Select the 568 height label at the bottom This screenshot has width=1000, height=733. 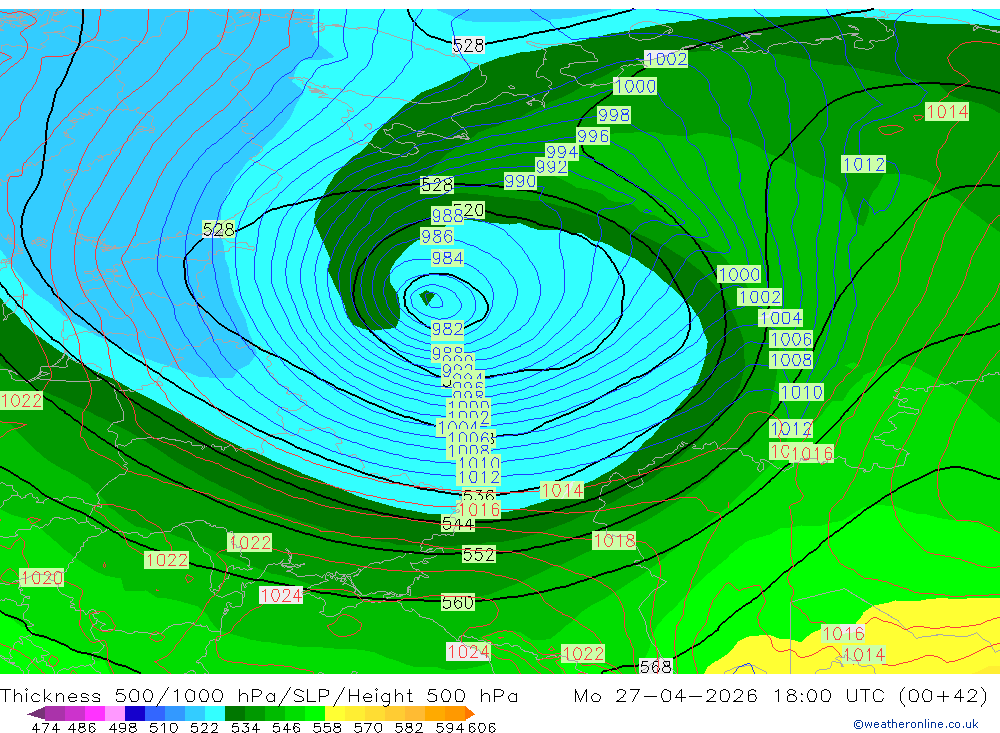pos(656,666)
